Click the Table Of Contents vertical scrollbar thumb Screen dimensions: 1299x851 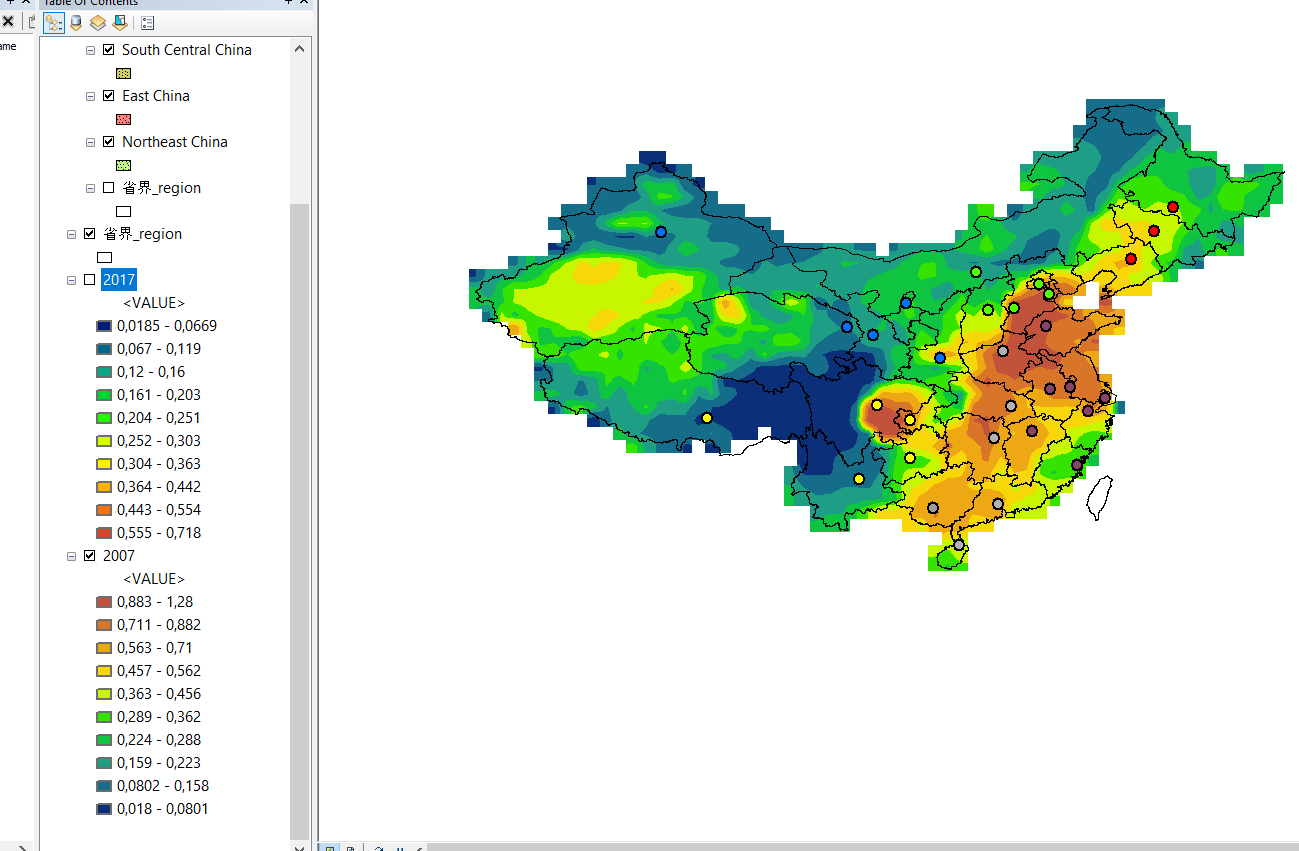coord(300,520)
